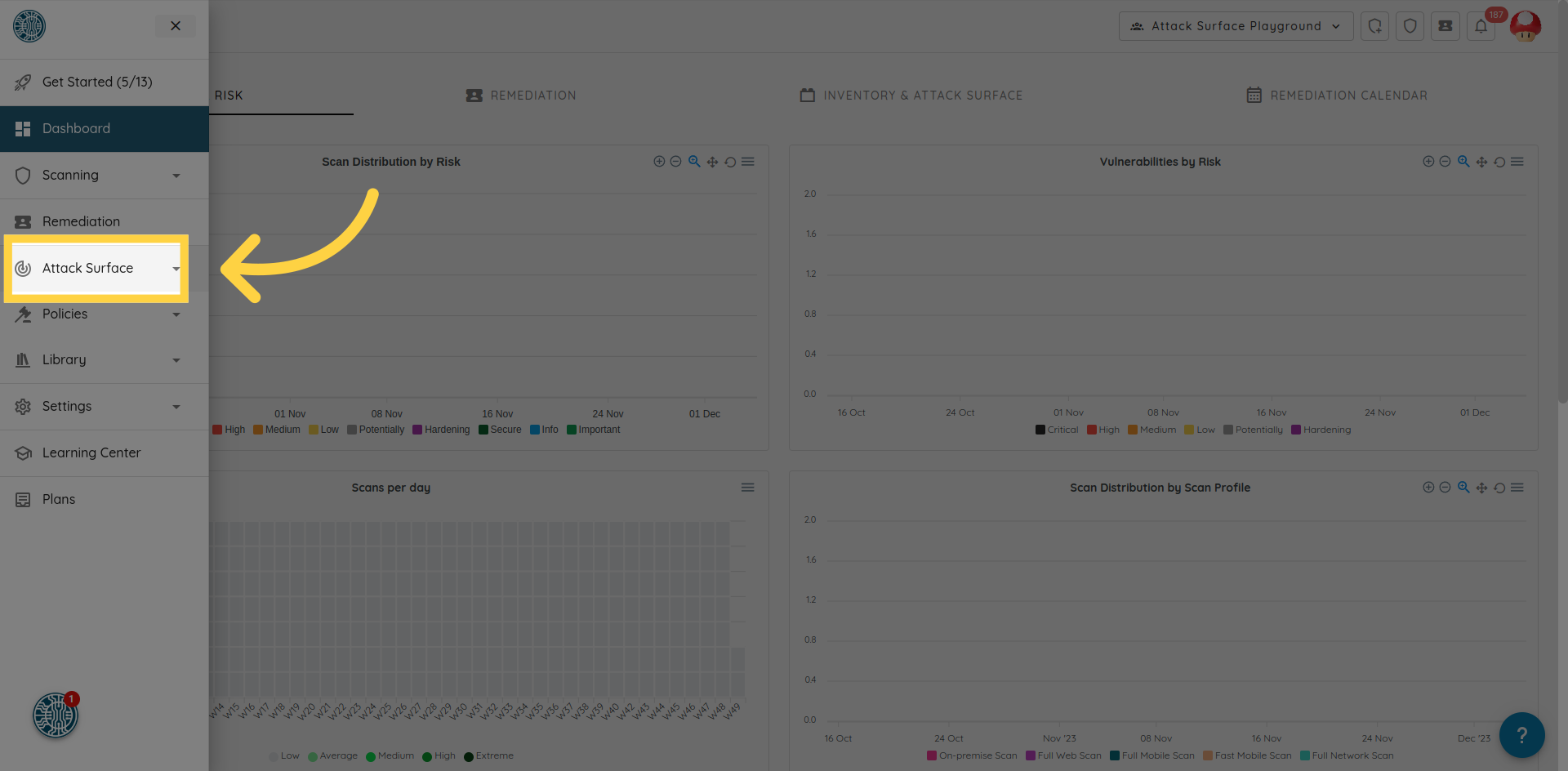Click the user avatar in top right
The image size is (1568, 771).
pos(1525,26)
